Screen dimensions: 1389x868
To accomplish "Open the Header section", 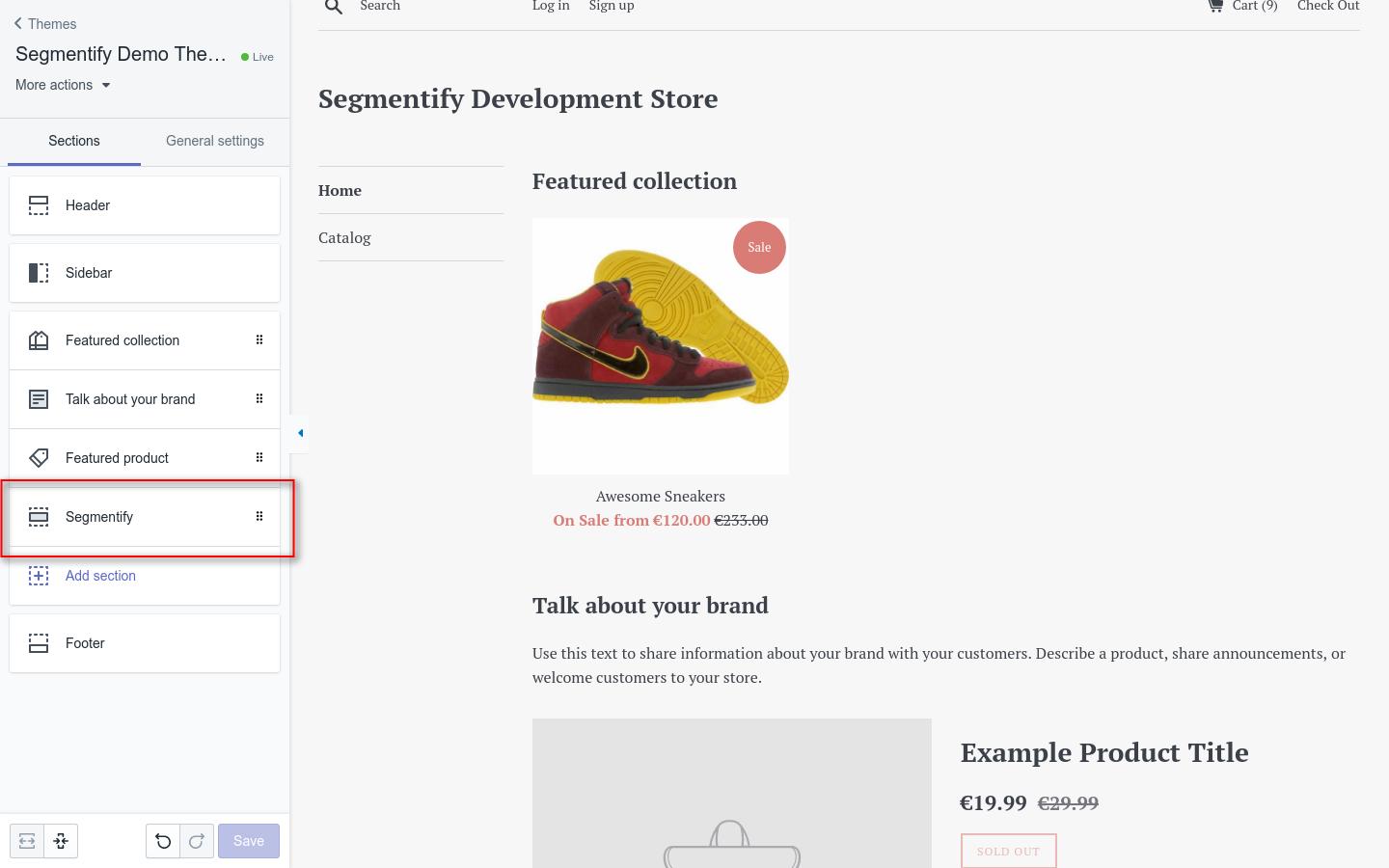I will coord(145,205).
